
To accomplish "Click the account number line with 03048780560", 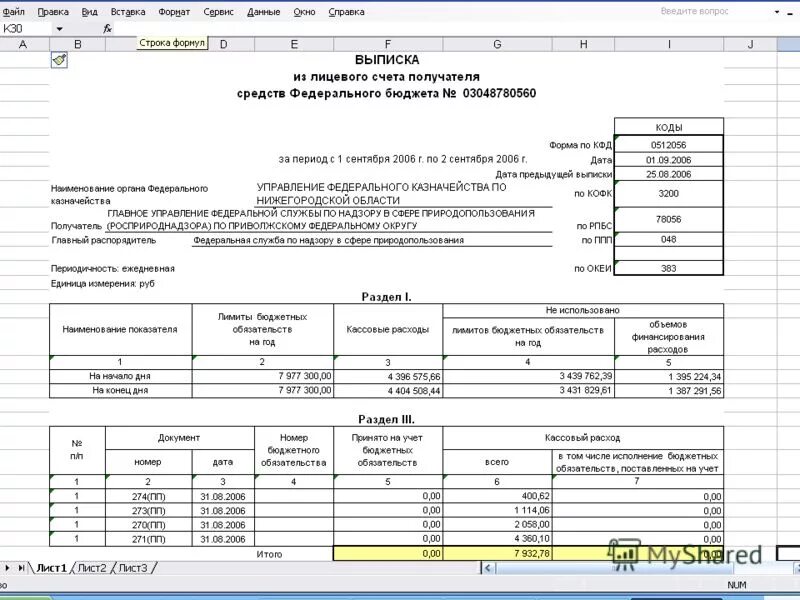I will [386, 93].
